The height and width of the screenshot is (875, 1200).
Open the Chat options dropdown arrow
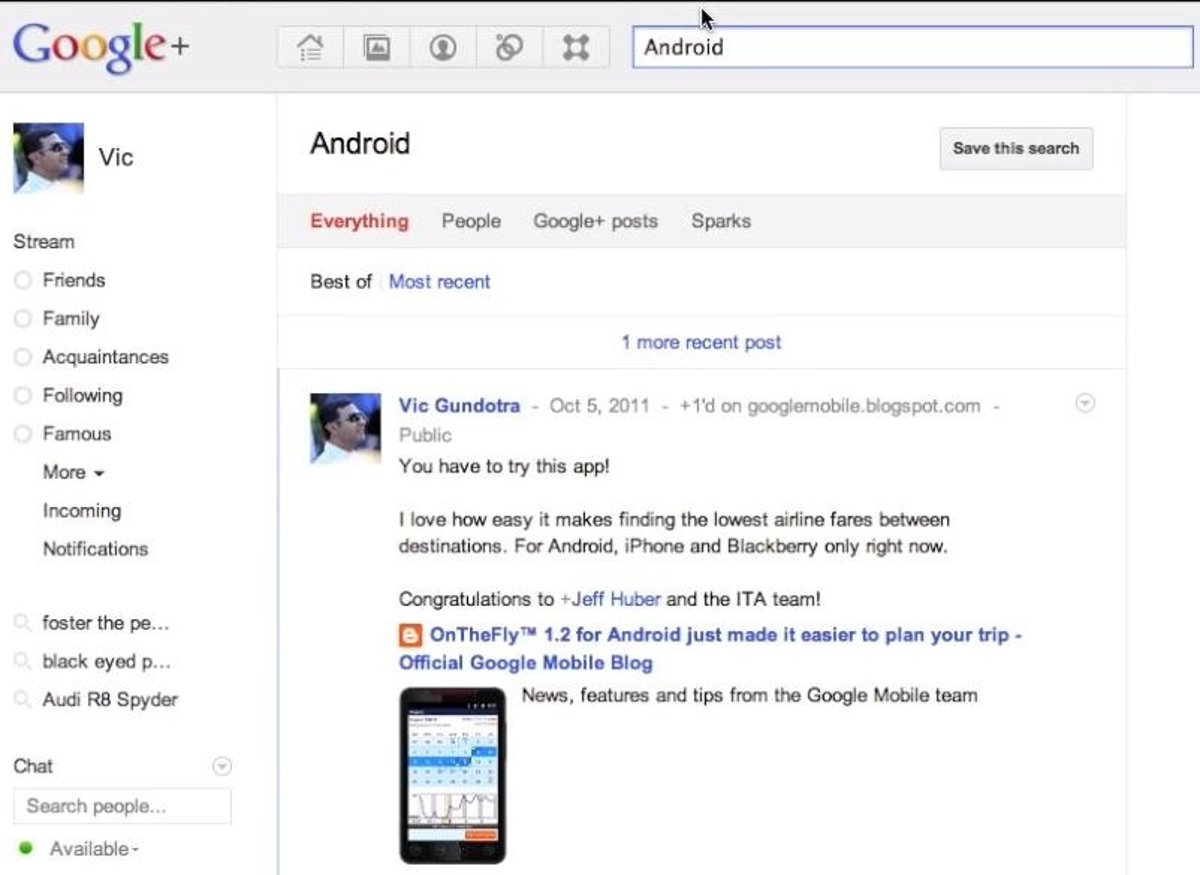222,767
